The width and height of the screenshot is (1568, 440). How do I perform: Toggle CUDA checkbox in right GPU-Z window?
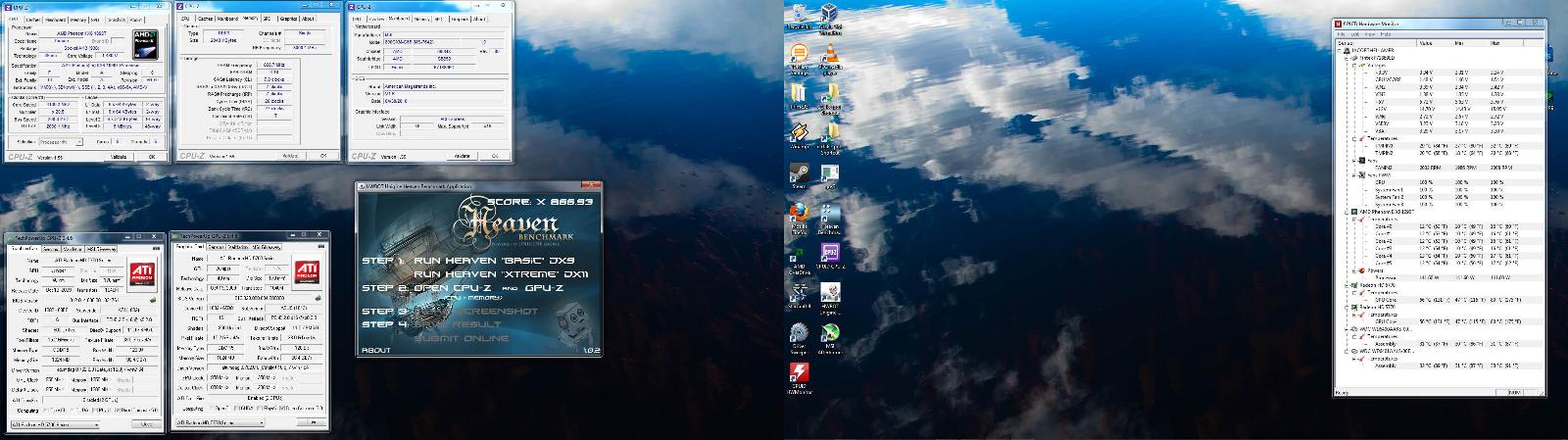tap(235, 408)
